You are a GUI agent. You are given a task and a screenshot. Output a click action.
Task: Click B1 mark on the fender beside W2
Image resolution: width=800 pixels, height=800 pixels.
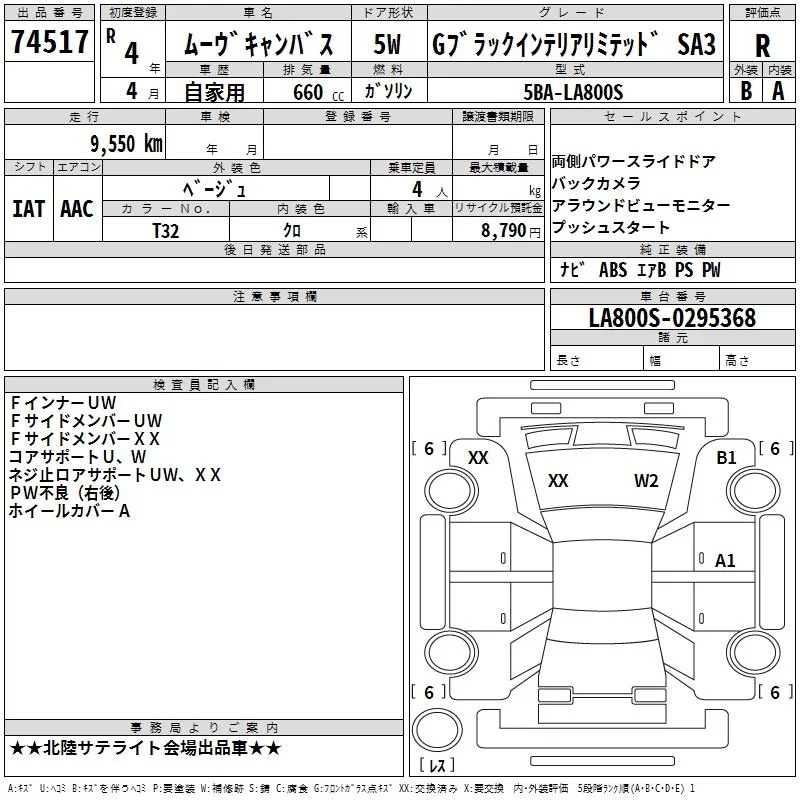(x=726, y=458)
